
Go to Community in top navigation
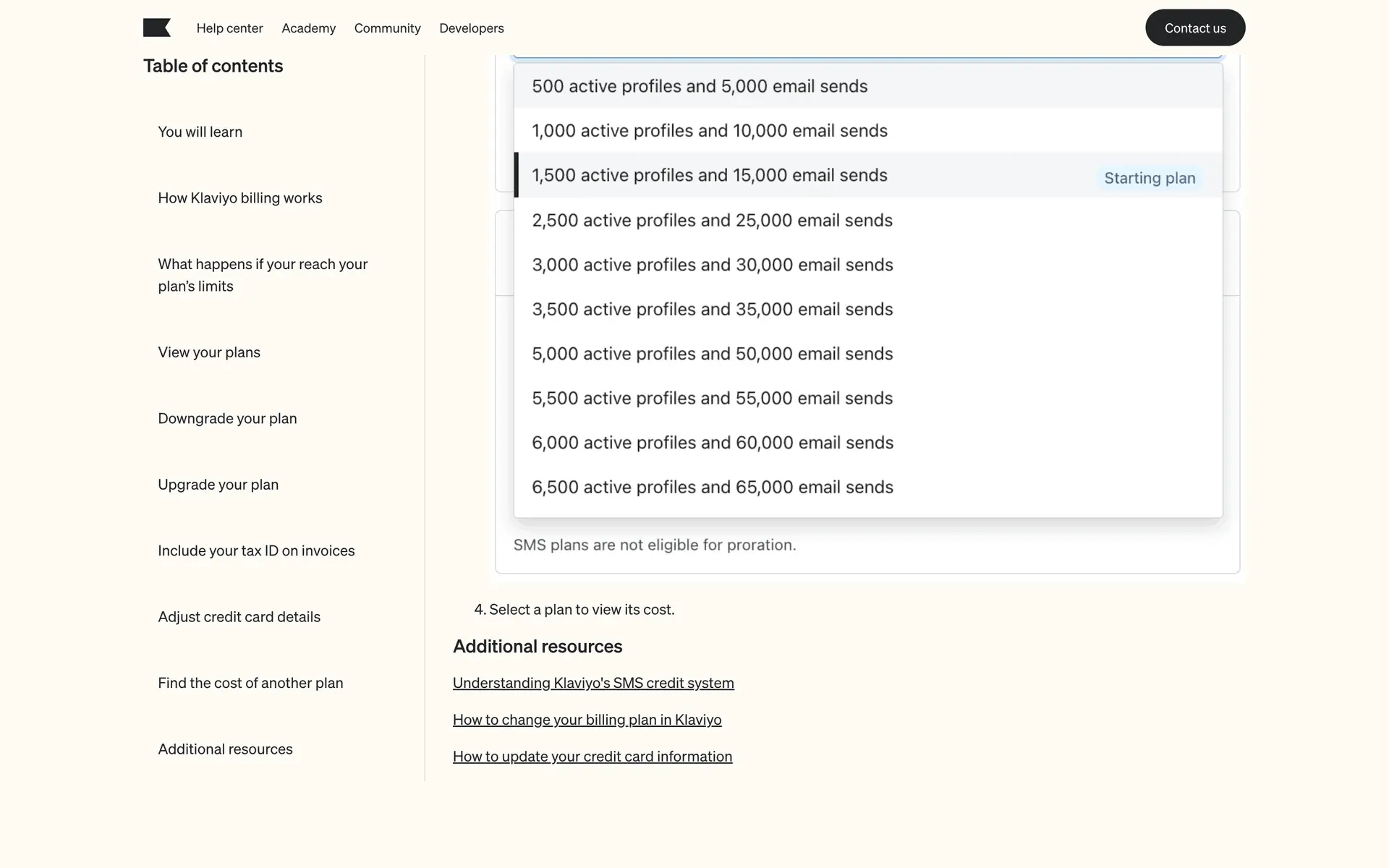click(x=387, y=28)
